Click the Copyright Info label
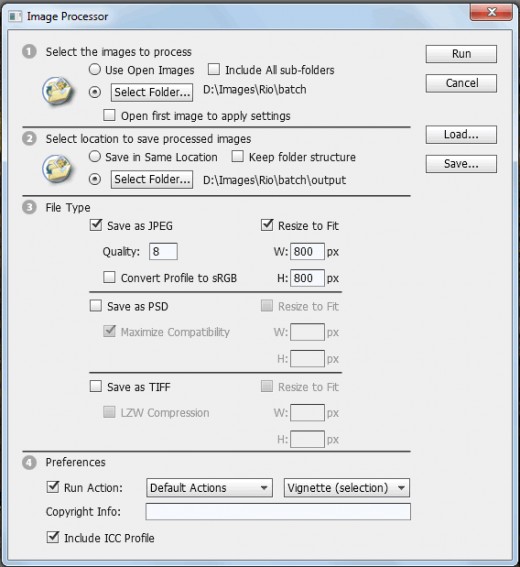 pyautogui.click(x=83, y=512)
